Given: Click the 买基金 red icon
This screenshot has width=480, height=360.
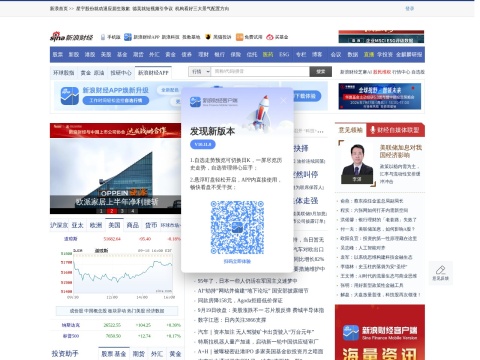Looking at the screenshot, I should coord(270,37).
